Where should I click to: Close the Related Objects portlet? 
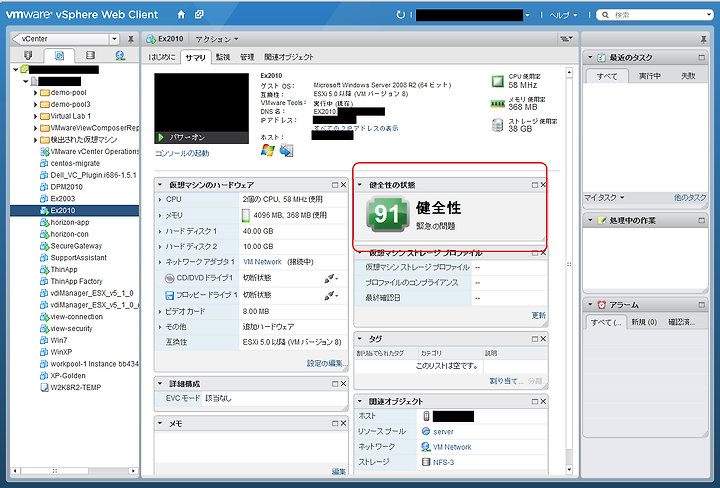(x=543, y=401)
